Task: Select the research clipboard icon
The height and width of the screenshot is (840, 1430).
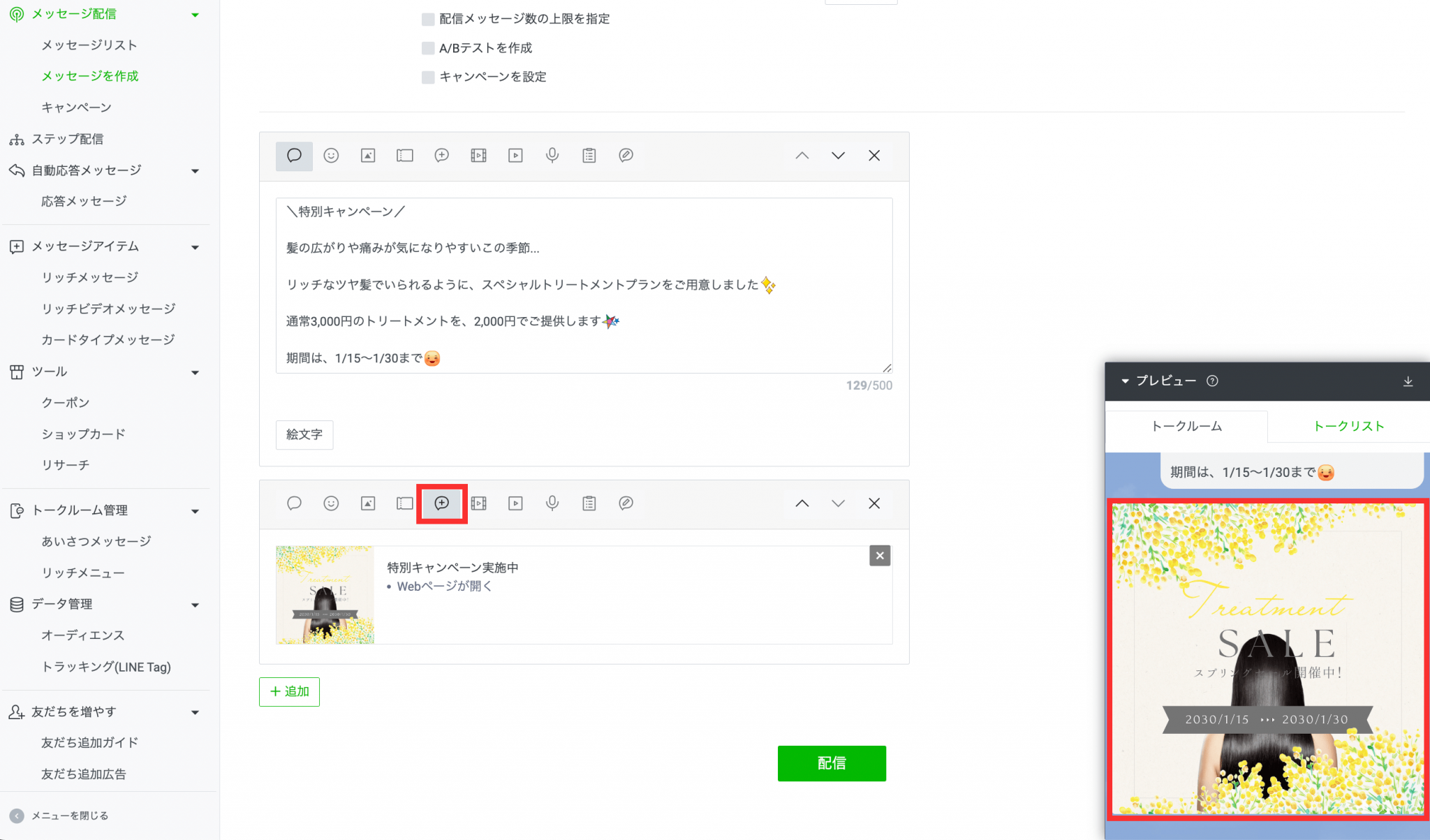Action: (x=589, y=156)
